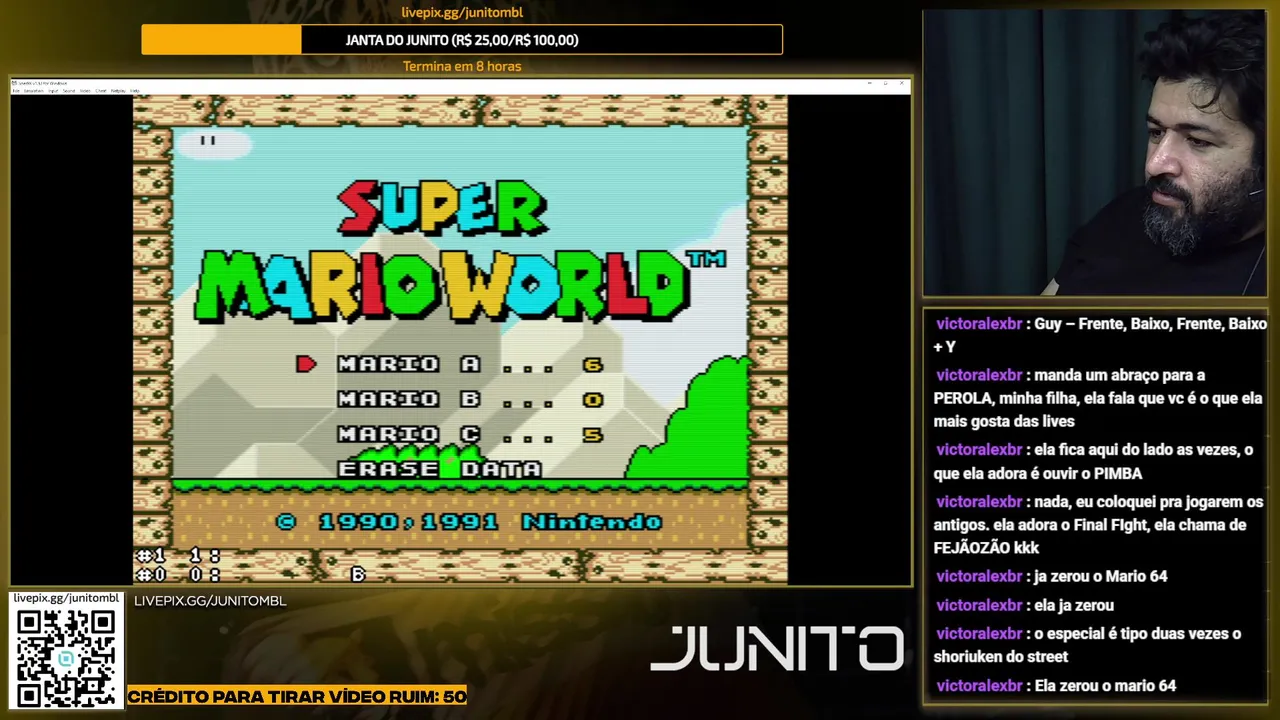Click the "CRÉDITO PARA TIRAR VÍDEO RUIM: 50" banner

coord(297,696)
